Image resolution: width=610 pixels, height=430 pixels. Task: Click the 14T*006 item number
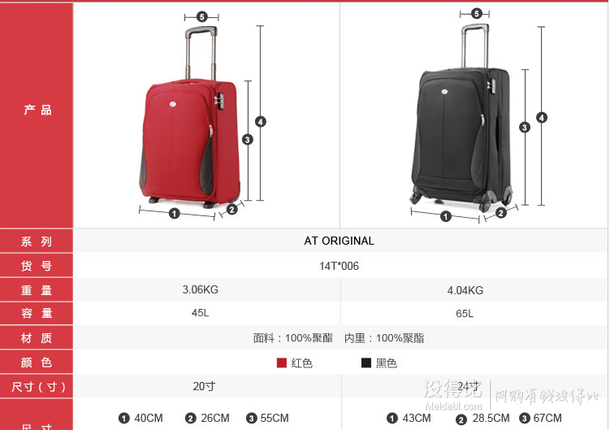coord(339,266)
